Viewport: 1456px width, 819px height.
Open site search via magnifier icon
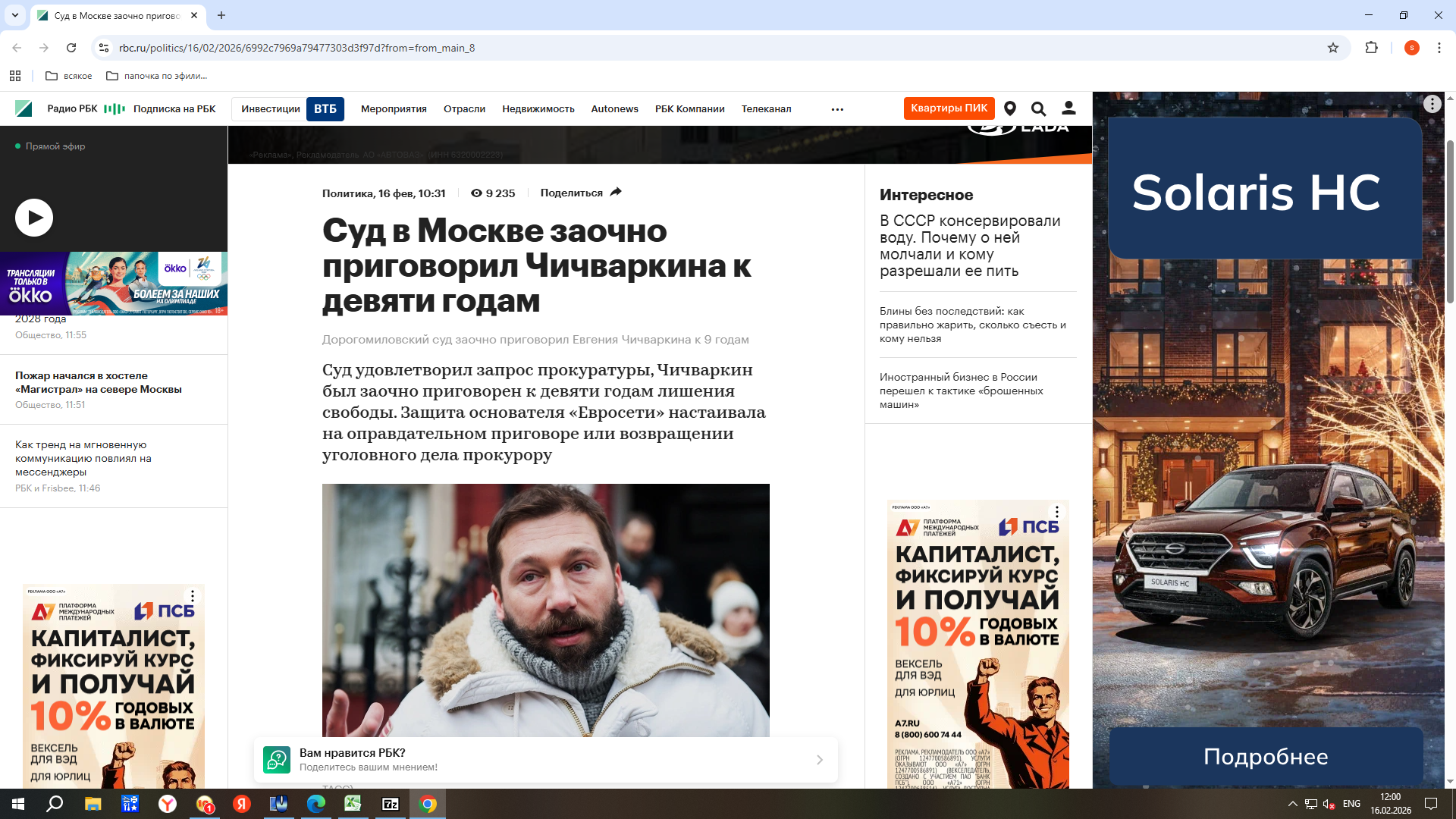1039,109
